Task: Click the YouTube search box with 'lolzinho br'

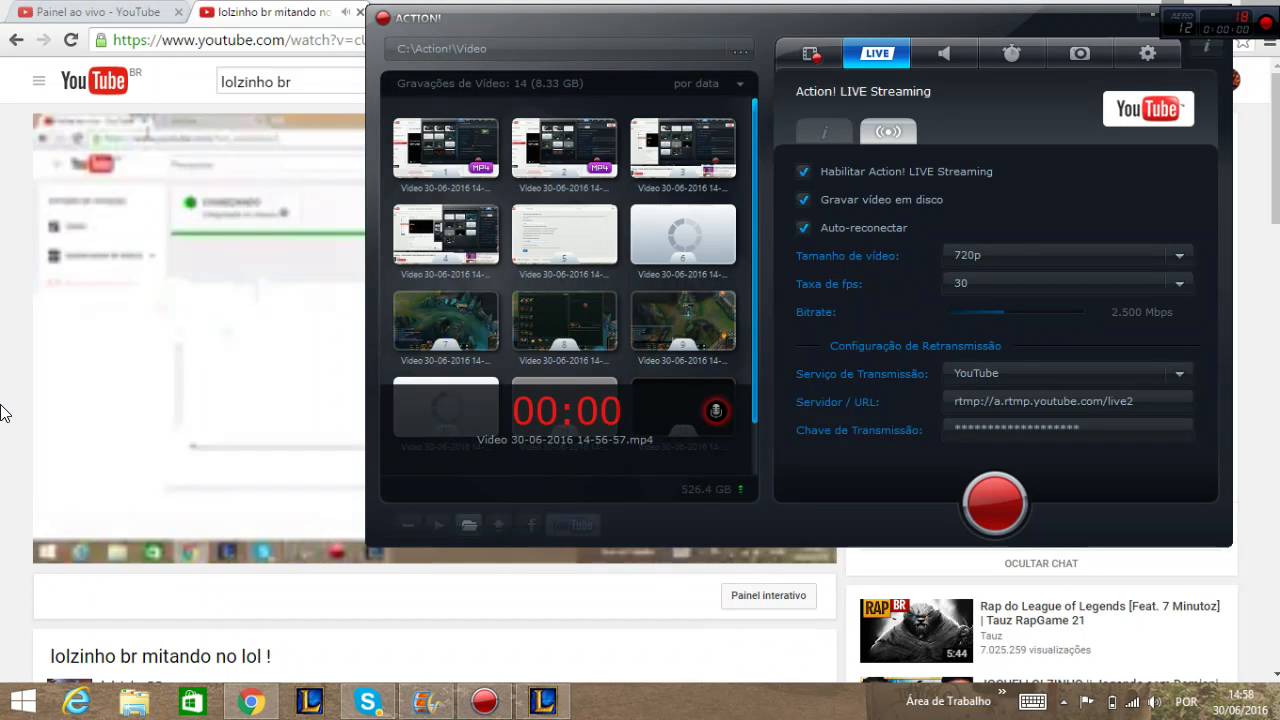Action: (x=292, y=82)
